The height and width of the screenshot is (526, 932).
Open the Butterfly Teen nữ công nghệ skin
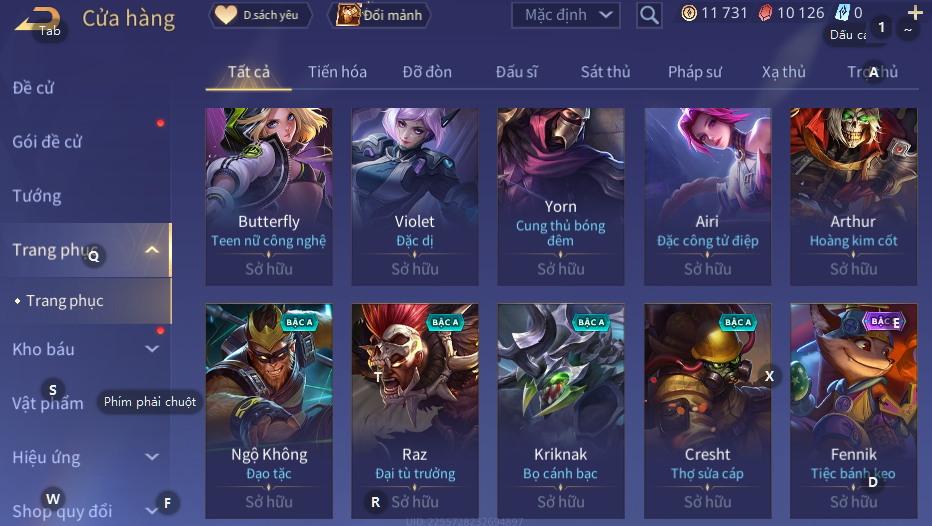click(x=269, y=196)
